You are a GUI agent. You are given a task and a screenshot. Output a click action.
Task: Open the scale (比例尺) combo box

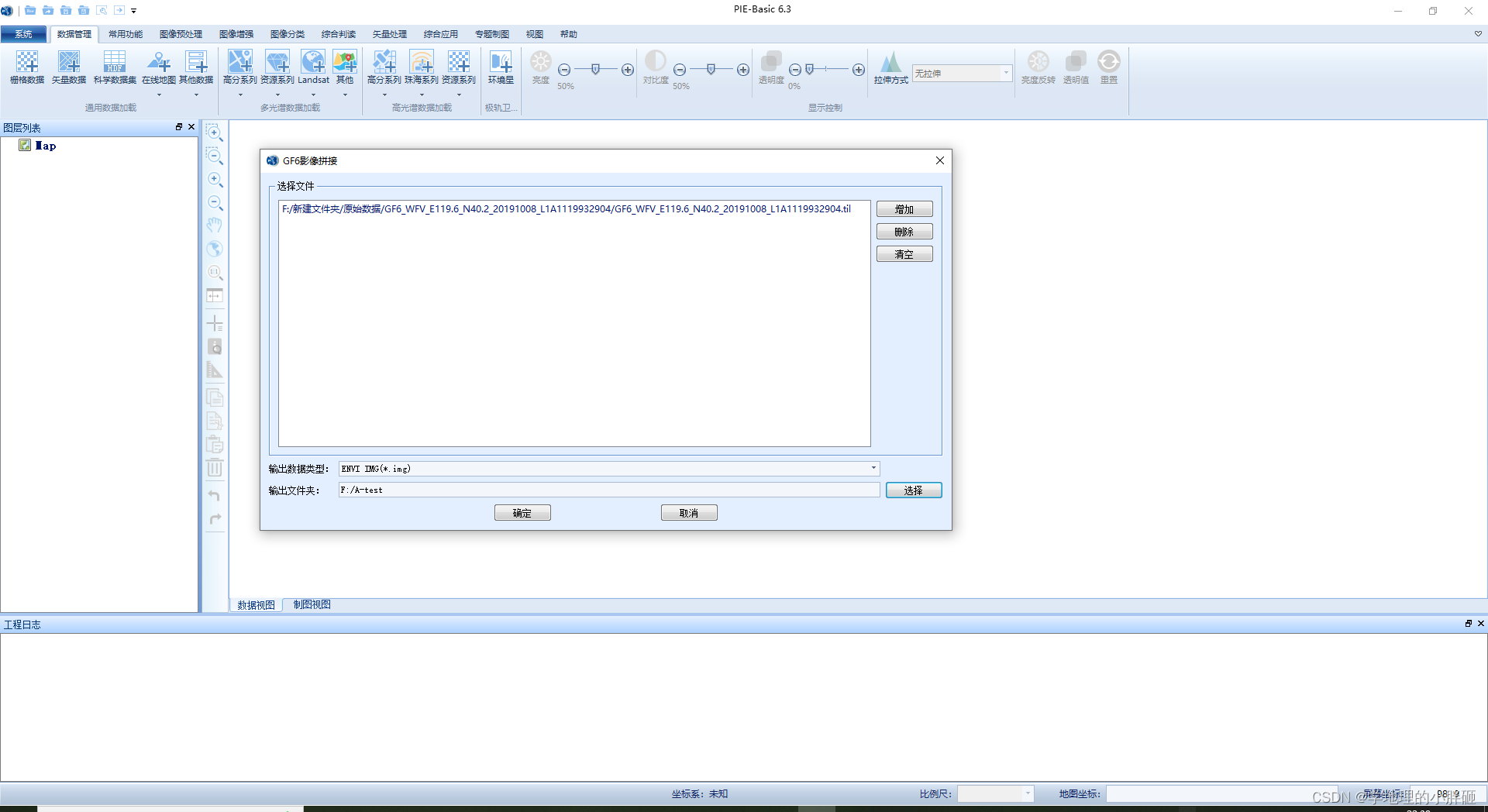(995, 793)
